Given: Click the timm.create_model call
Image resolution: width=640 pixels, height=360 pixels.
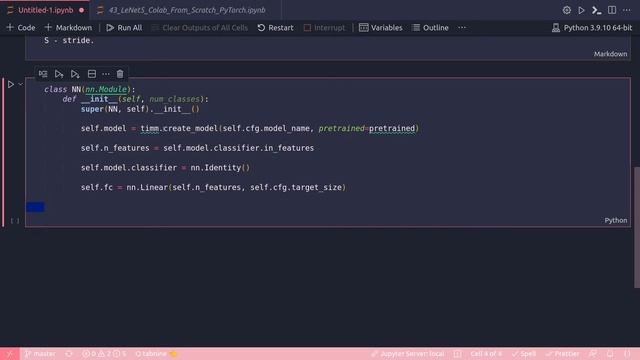Looking at the screenshot, I should 179,129.
